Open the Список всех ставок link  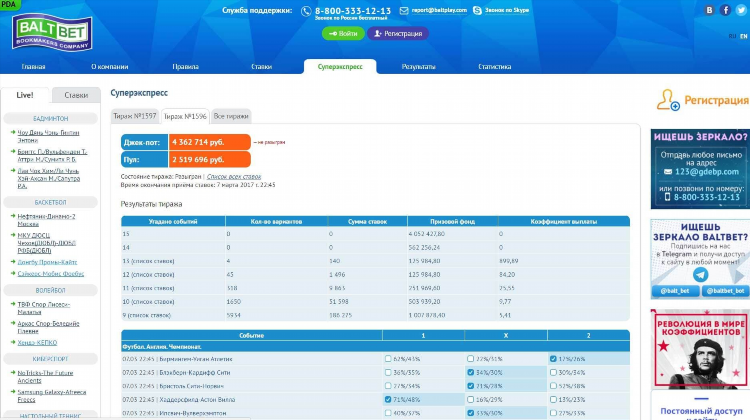[x=234, y=177]
